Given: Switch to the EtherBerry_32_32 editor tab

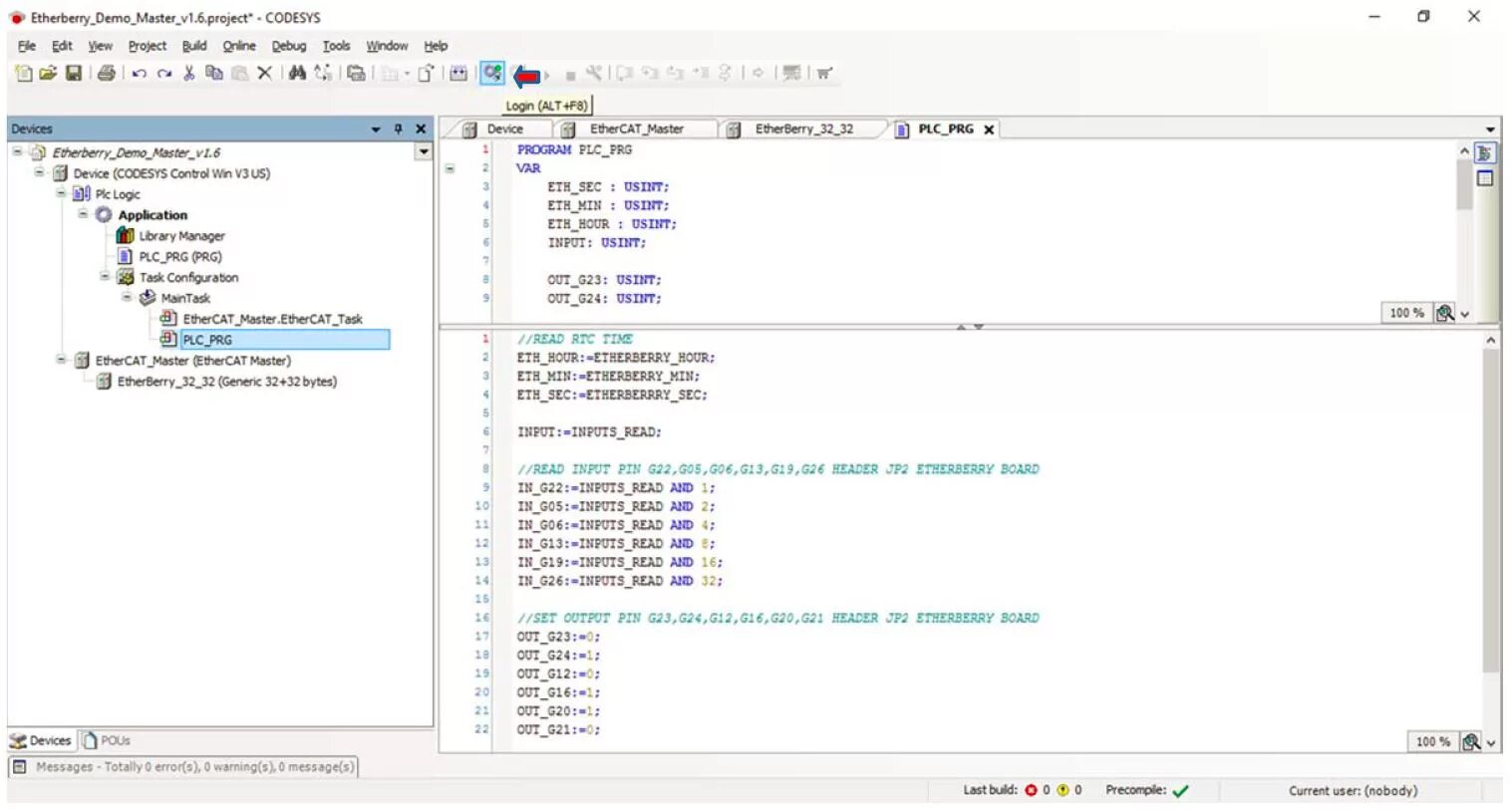Looking at the screenshot, I should click(803, 130).
